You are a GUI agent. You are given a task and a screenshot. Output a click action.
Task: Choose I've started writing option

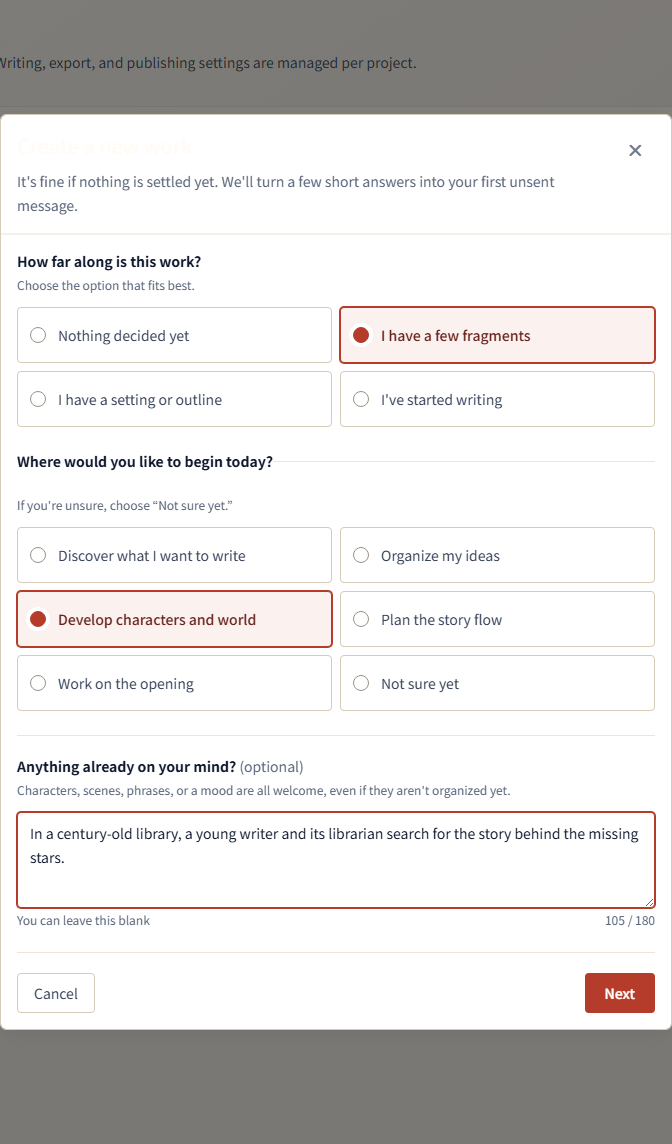(x=498, y=399)
